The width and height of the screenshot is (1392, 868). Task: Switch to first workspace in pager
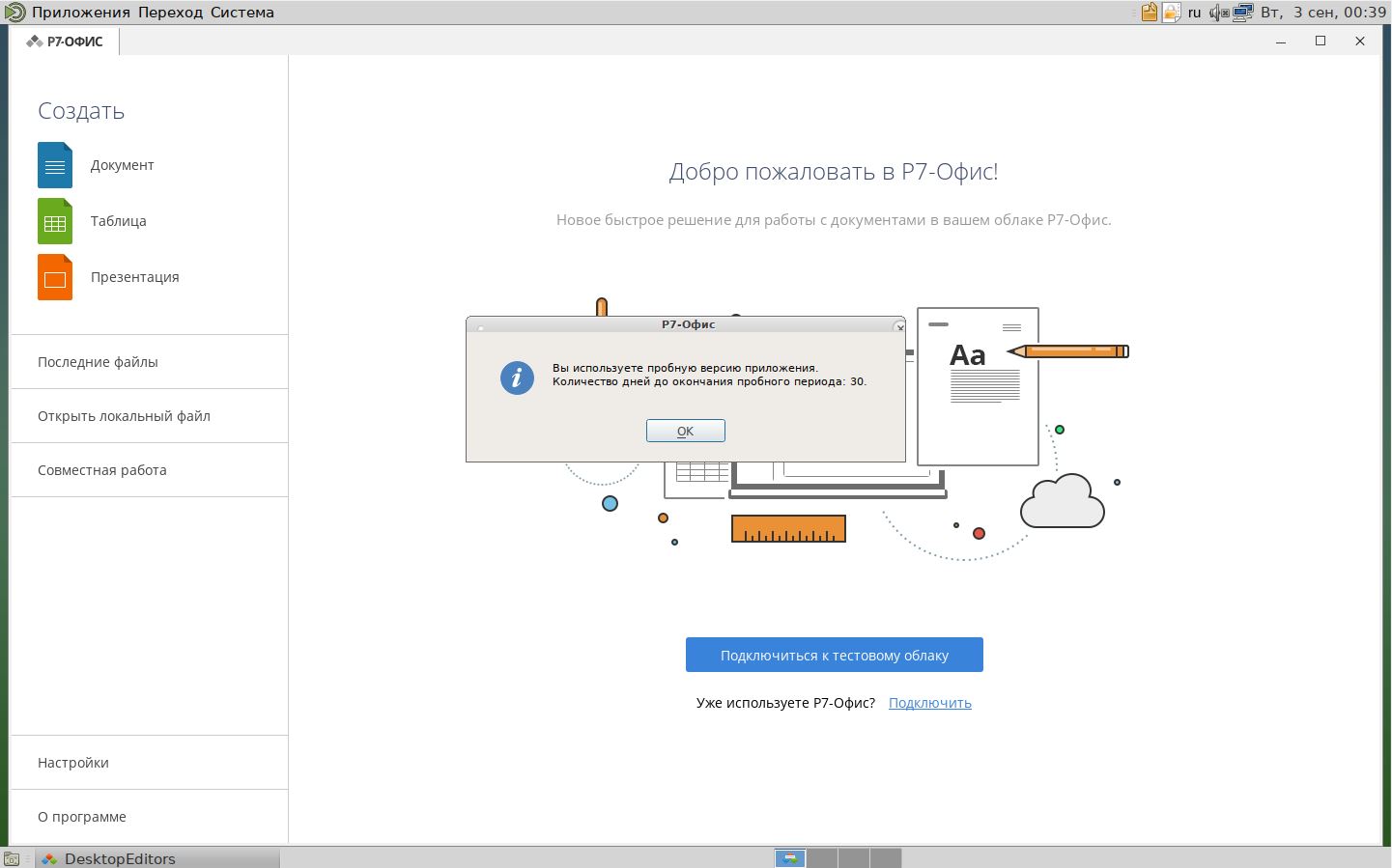pos(790,857)
